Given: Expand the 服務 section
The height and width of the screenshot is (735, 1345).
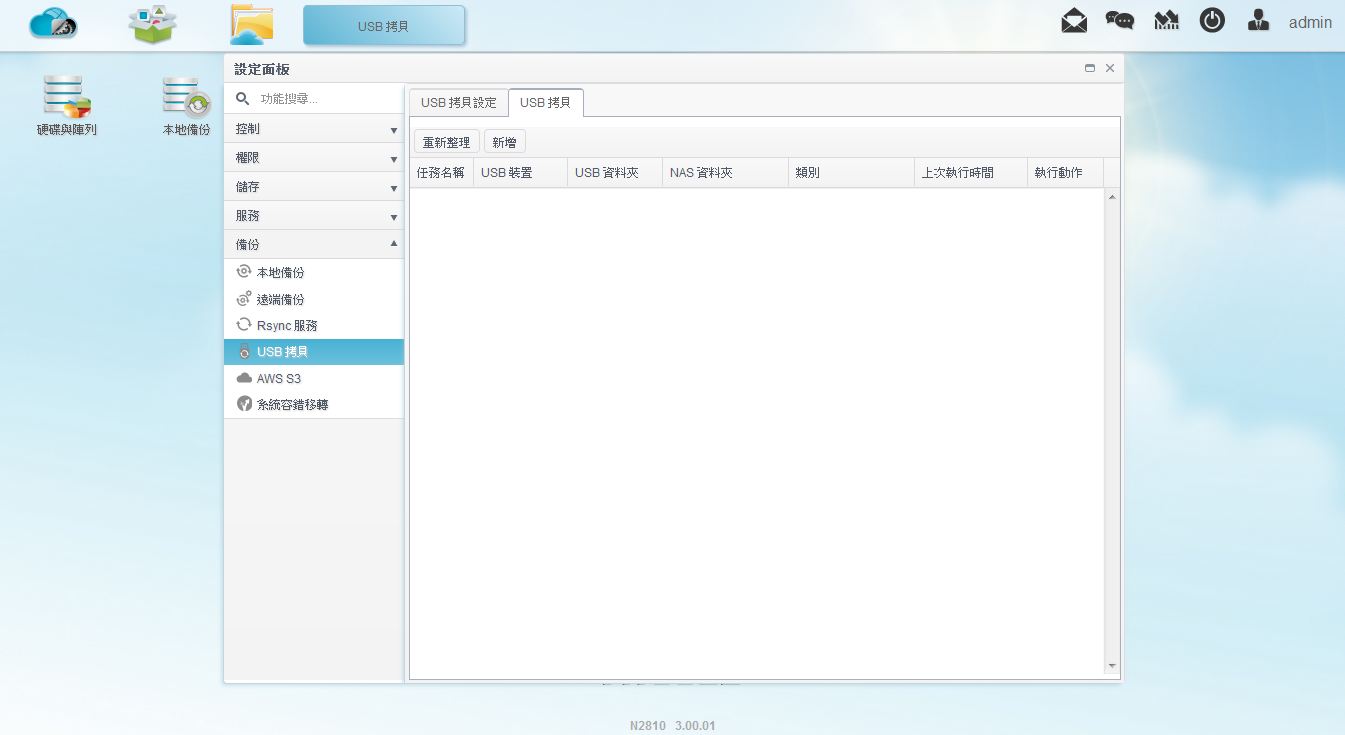Looking at the screenshot, I should tap(314, 216).
